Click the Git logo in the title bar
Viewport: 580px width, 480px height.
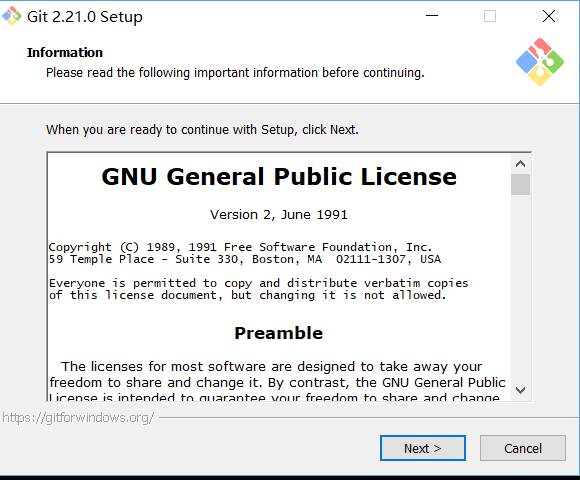tap(12, 16)
